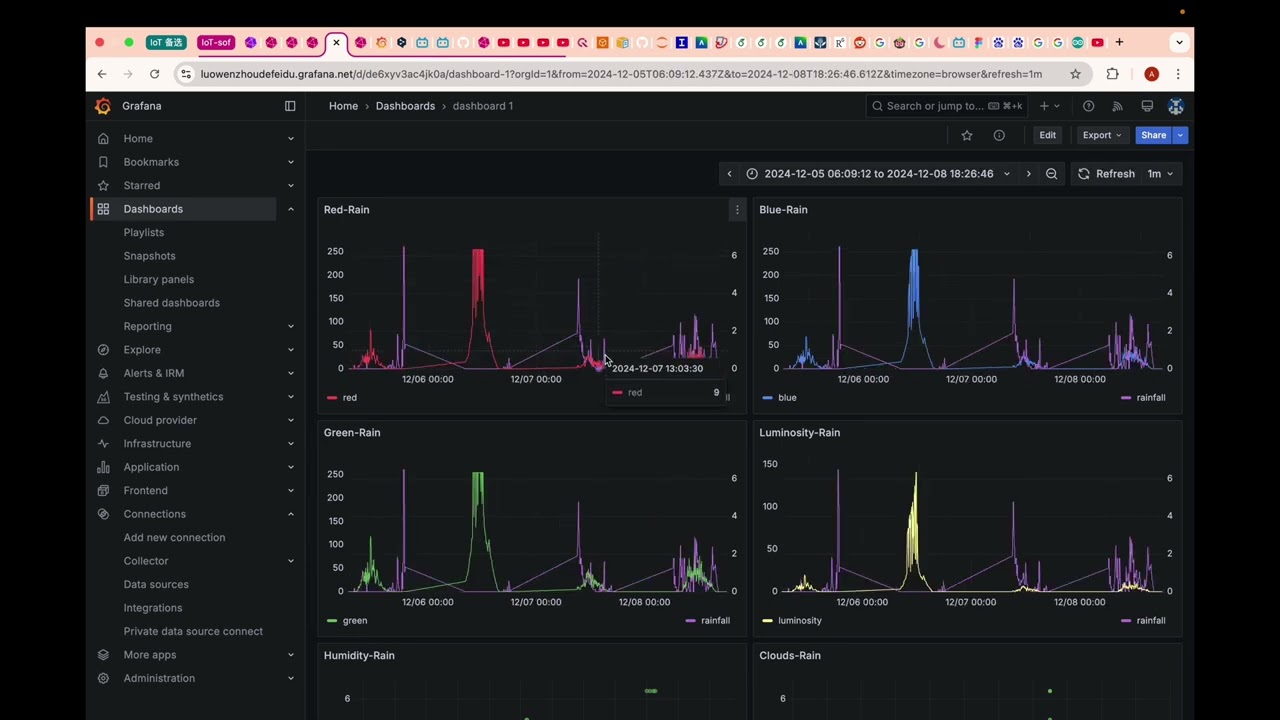The image size is (1280, 720).
Task: Click the Edit dashboard button
Action: tap(1047, 135)
